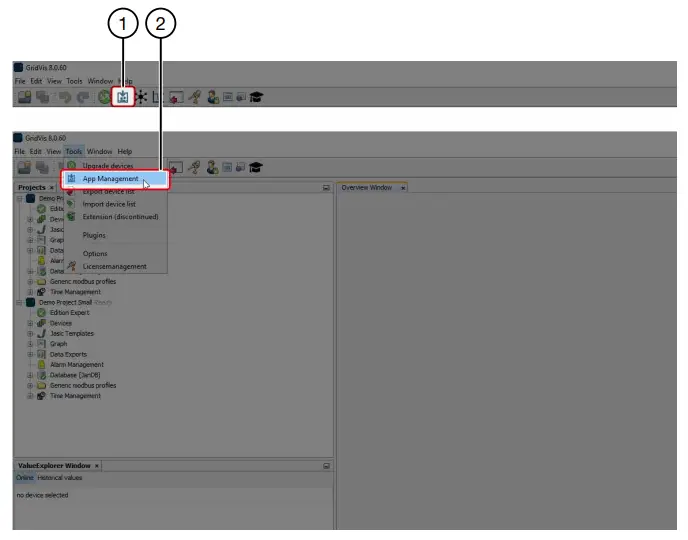Click network star icon in upper toolbar

[141, 97]
